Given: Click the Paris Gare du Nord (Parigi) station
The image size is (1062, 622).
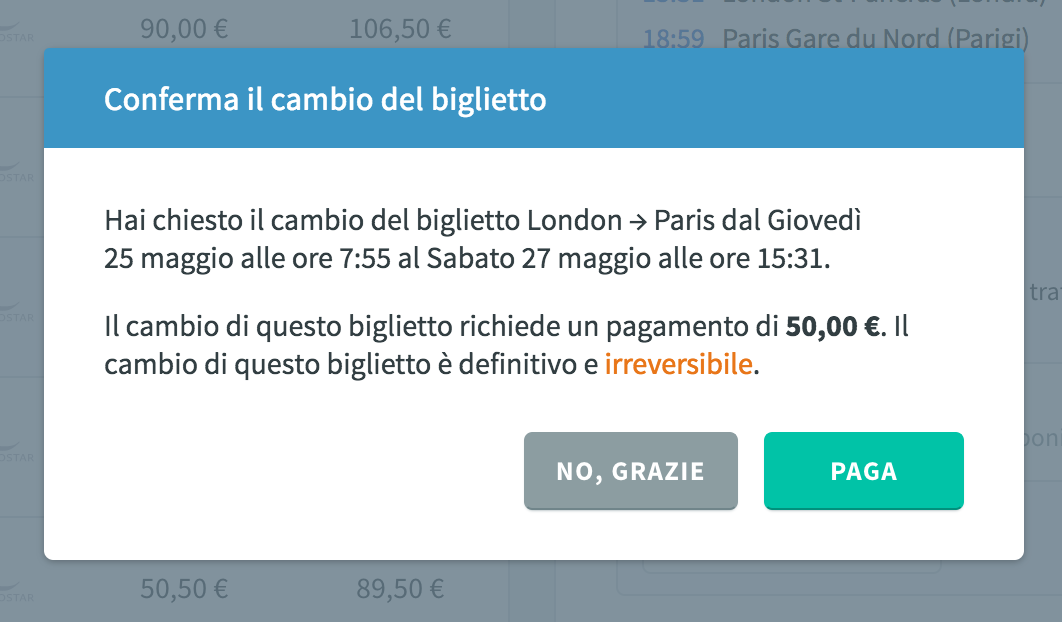Looking at the screenshot, I should (x=876, y=39).
